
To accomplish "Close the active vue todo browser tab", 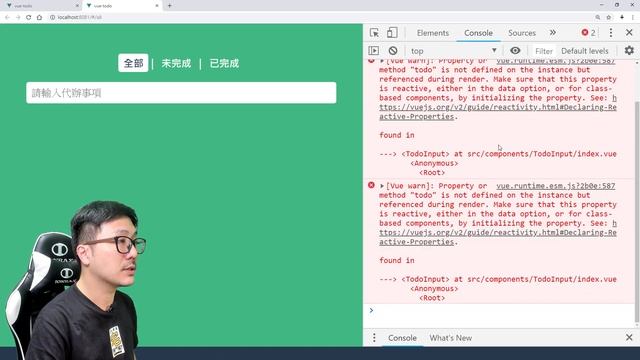I will (x=157, y=6).
